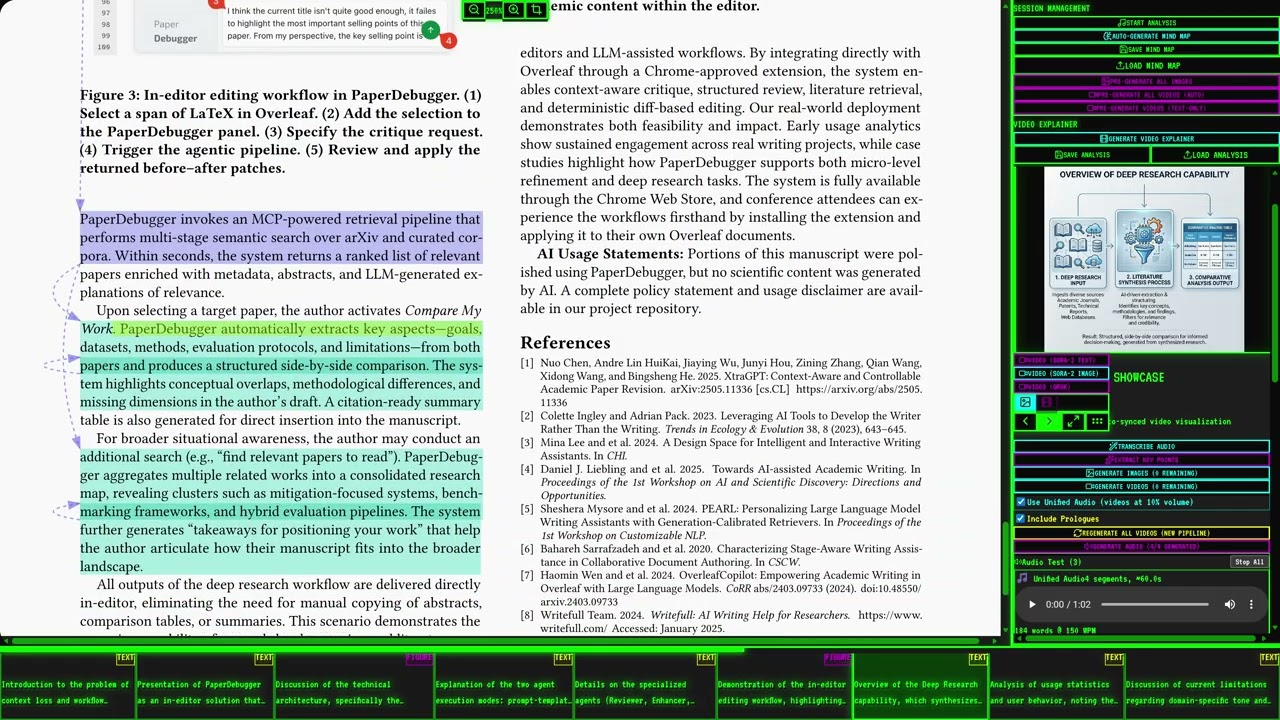Click Save Analysis button
The width and height of the screenshot is (1280, 720).
click(1081, 155)
